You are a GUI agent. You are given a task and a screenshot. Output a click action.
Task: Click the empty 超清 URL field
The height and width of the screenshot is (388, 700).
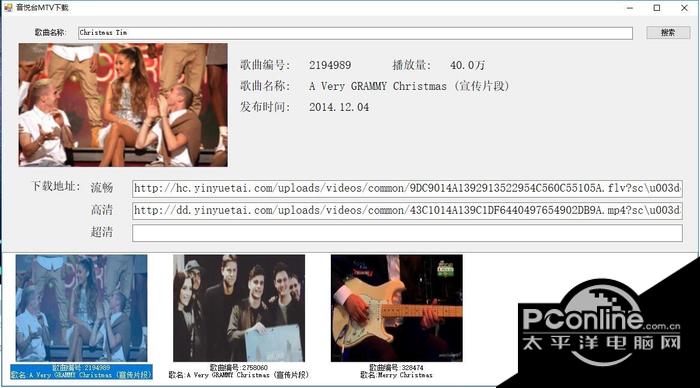point(407,233)
